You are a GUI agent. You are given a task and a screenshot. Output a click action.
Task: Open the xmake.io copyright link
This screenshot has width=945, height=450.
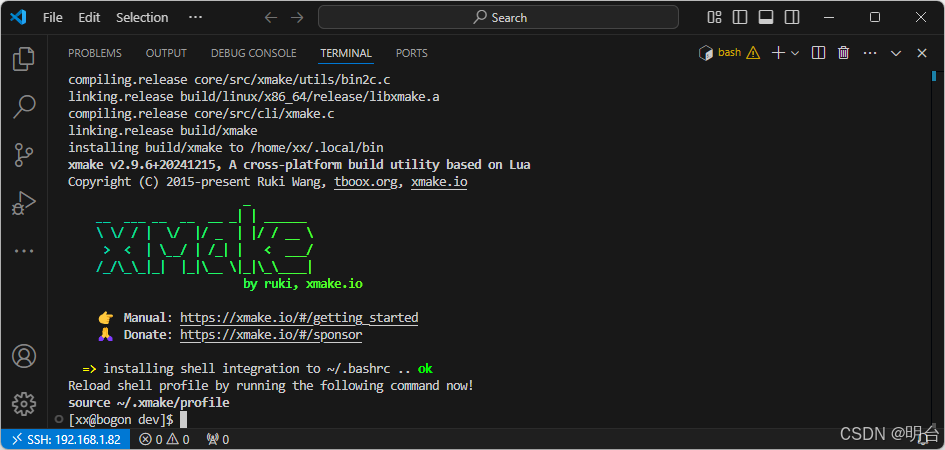click(439, 182)
